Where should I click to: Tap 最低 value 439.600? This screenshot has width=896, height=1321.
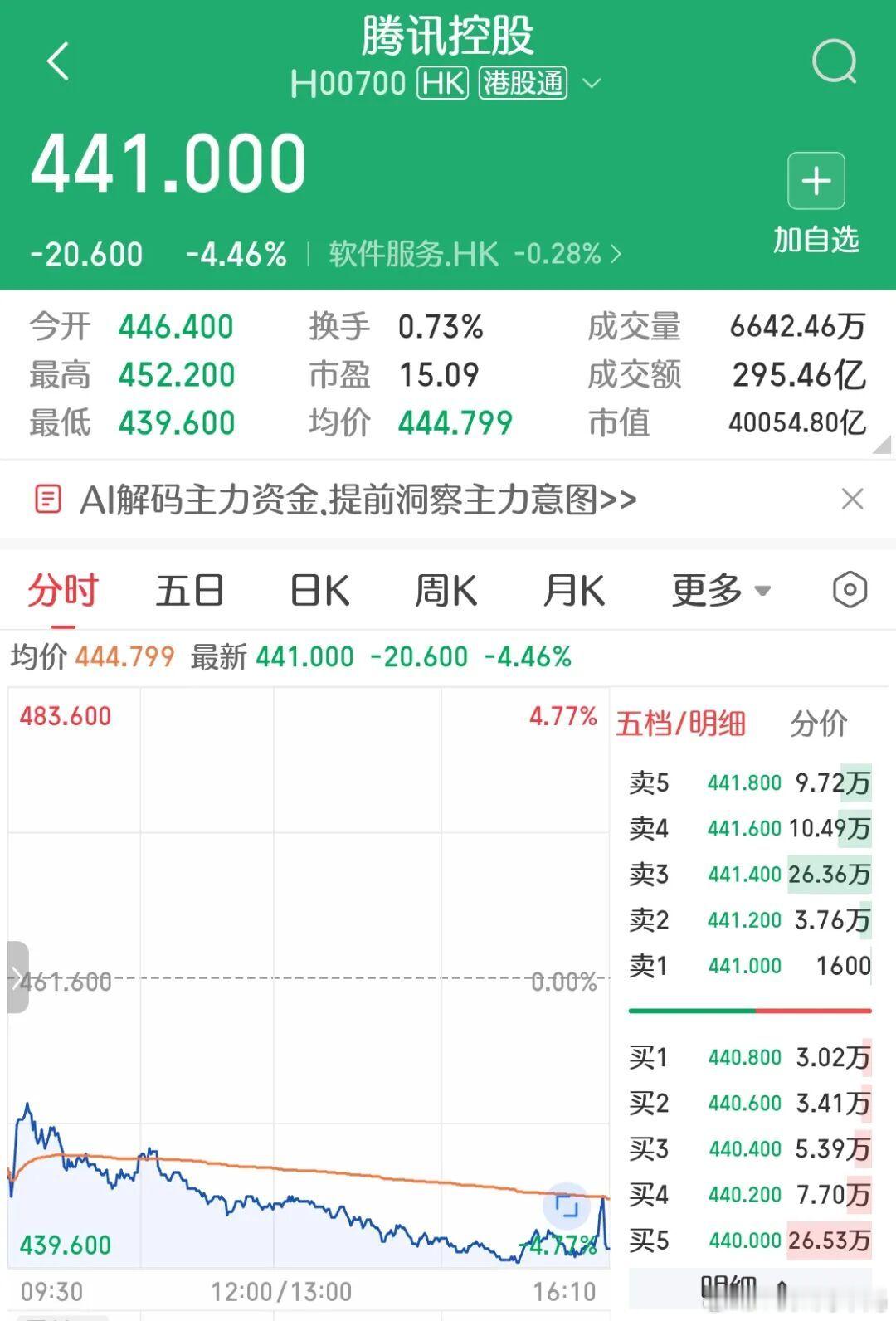177,423
